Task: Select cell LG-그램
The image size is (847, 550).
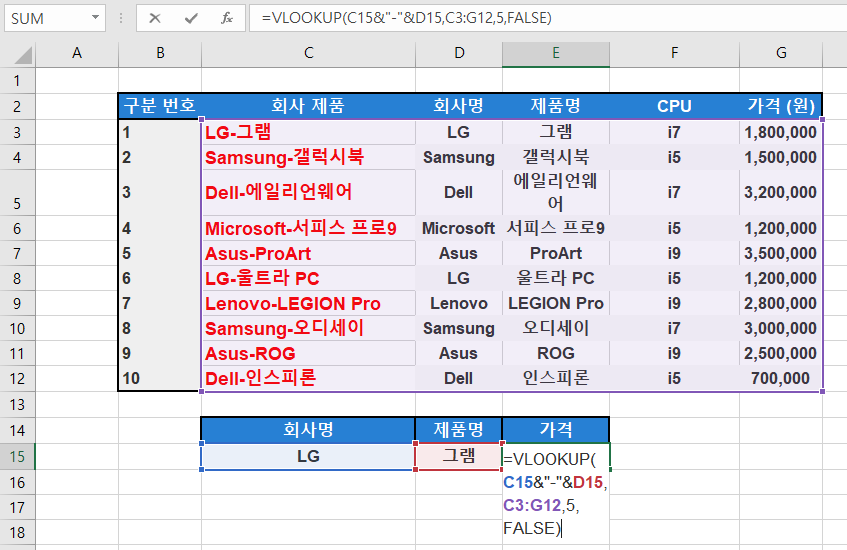Action: (308, 132)
